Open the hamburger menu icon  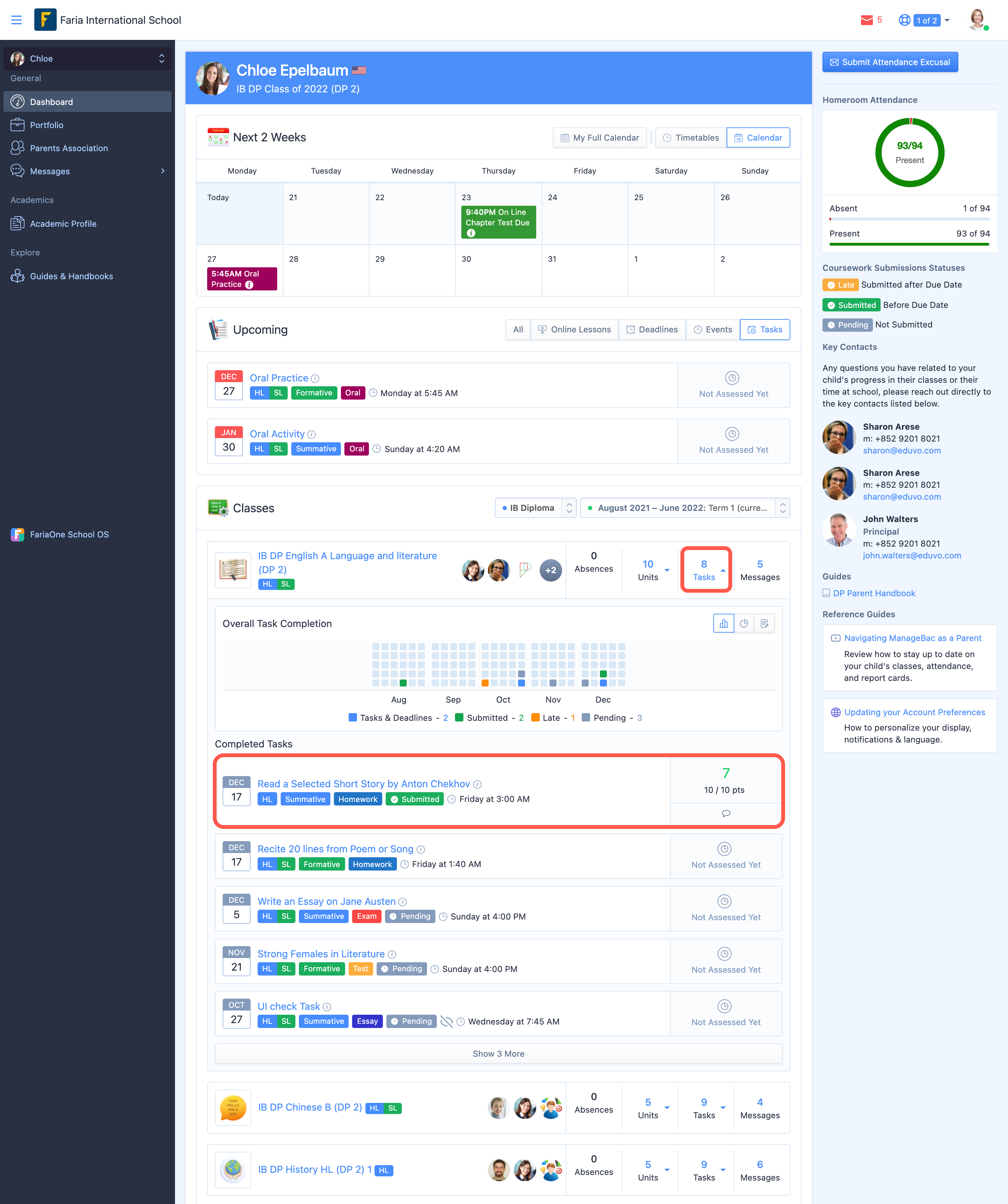[17, 20]
